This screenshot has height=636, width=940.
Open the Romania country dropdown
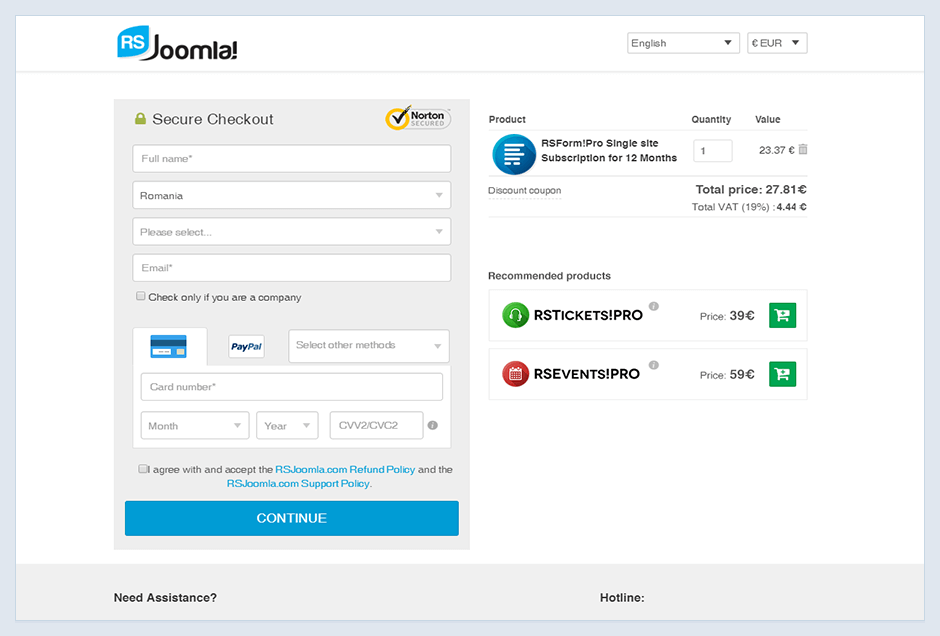tap(291, 196)
